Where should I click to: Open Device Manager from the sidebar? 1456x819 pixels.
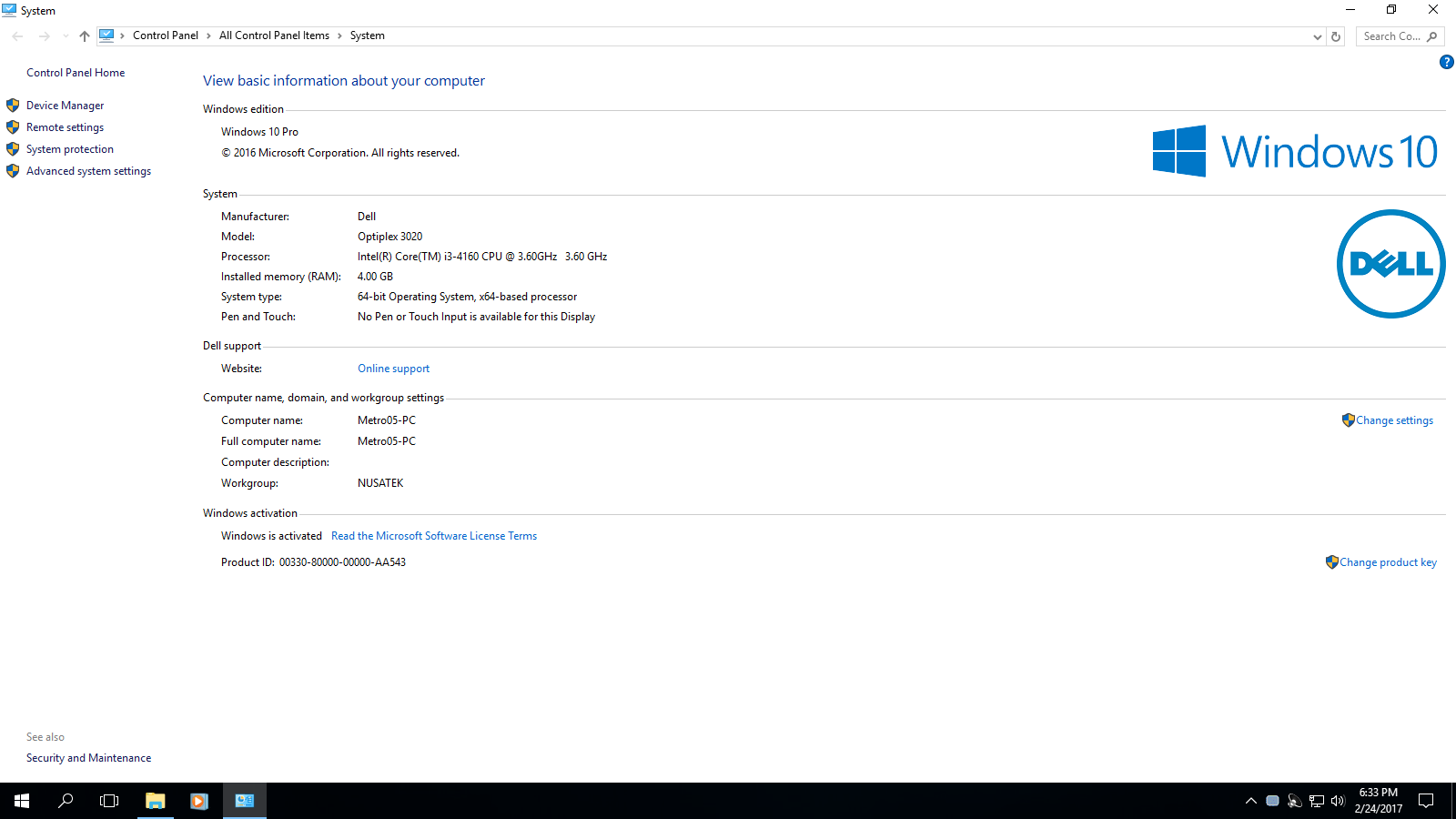(65, 106)
